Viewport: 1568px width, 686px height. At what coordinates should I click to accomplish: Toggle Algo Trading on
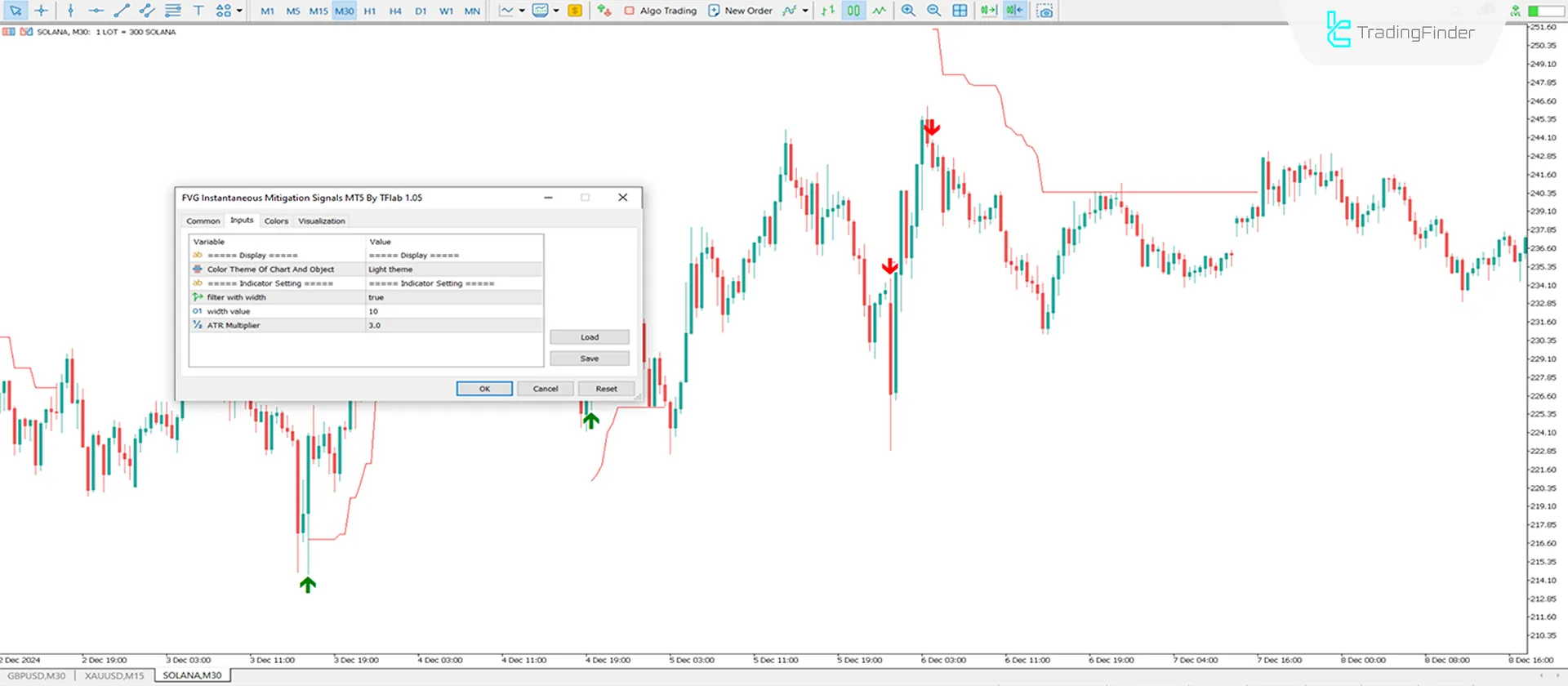(x=660, y=11)
